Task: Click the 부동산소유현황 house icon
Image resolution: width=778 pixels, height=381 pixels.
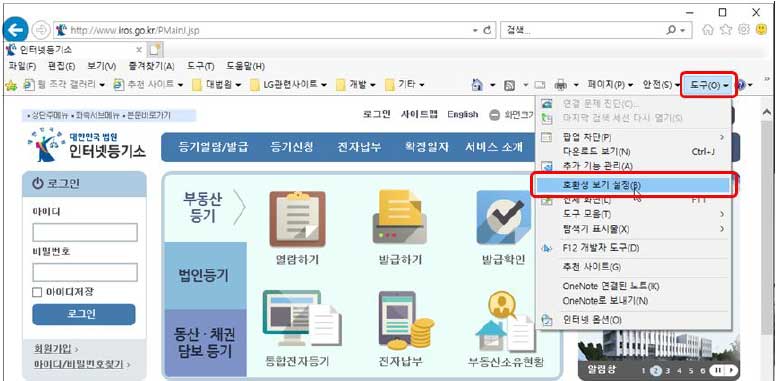Action: click(x=506, y=320)
